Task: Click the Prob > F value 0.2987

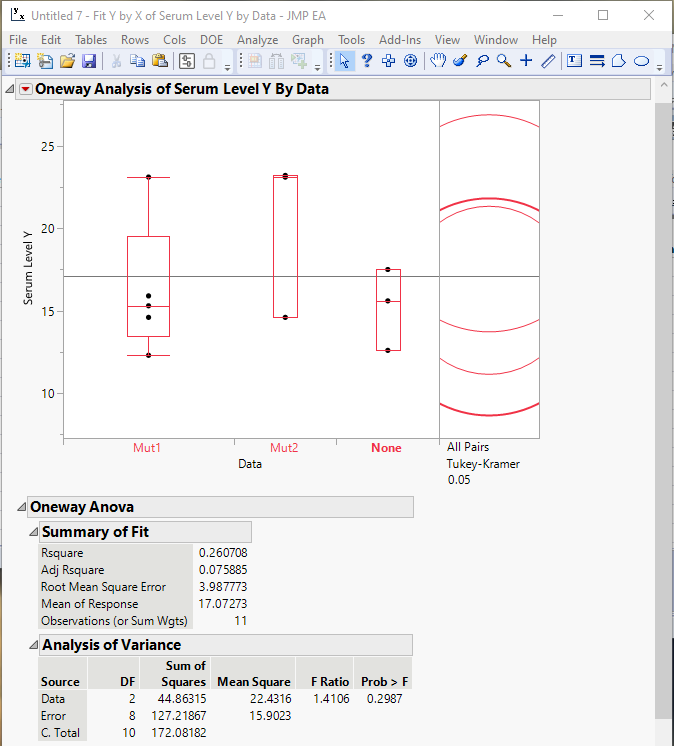Action: (384, 699)
